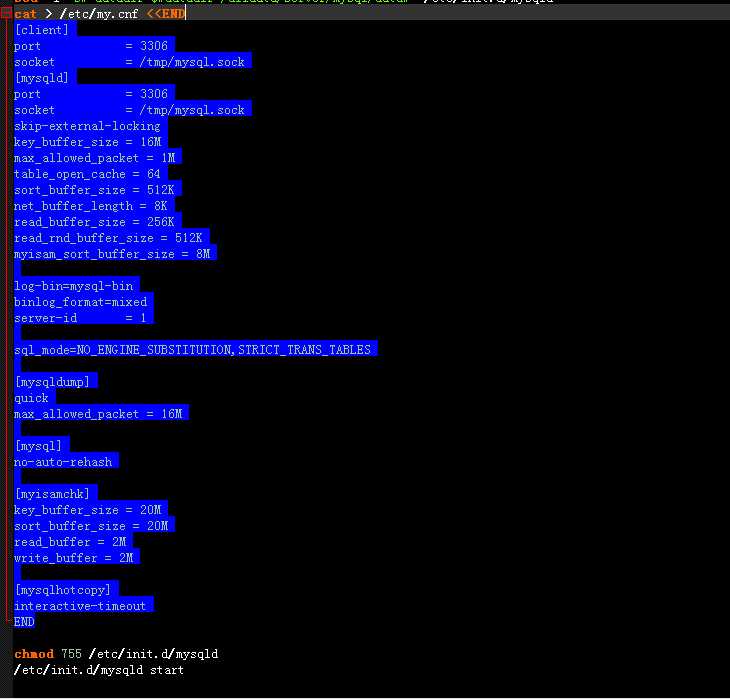Click 'key_buffer_size = 20M' line
The image size is (730, 700).
click(88, 510)
